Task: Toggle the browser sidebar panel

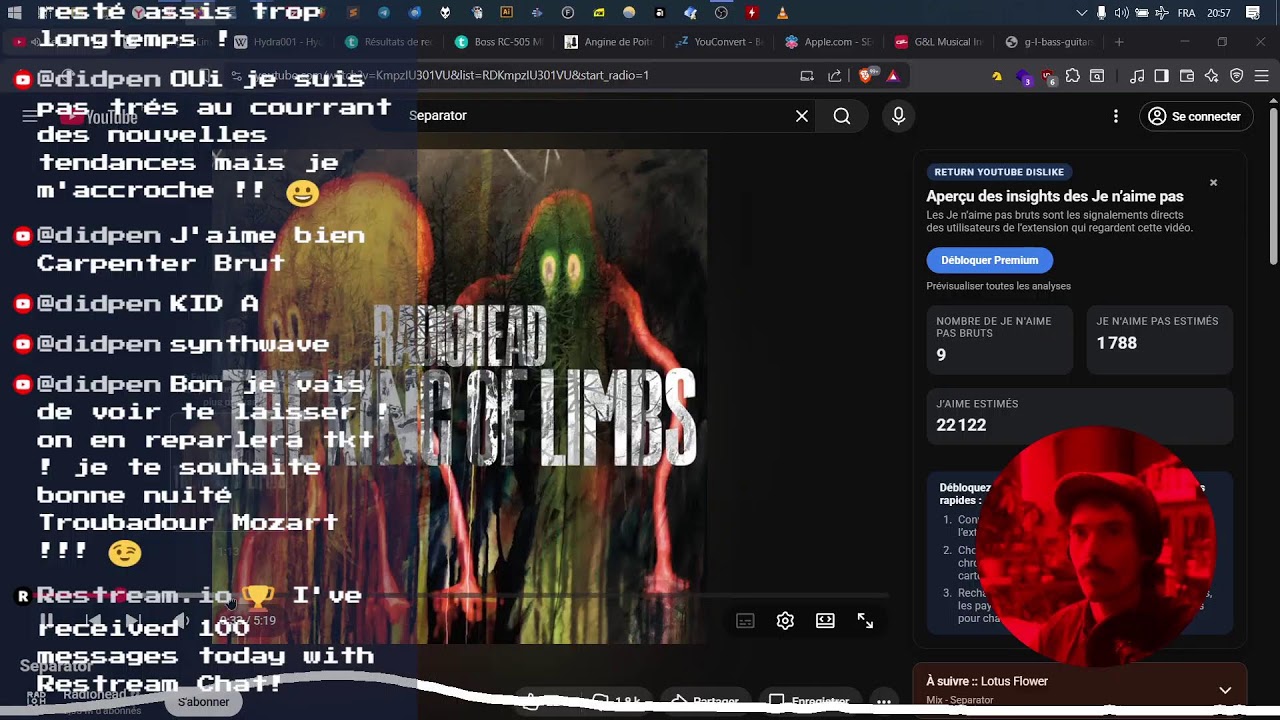Action: tap(1161, 75)
